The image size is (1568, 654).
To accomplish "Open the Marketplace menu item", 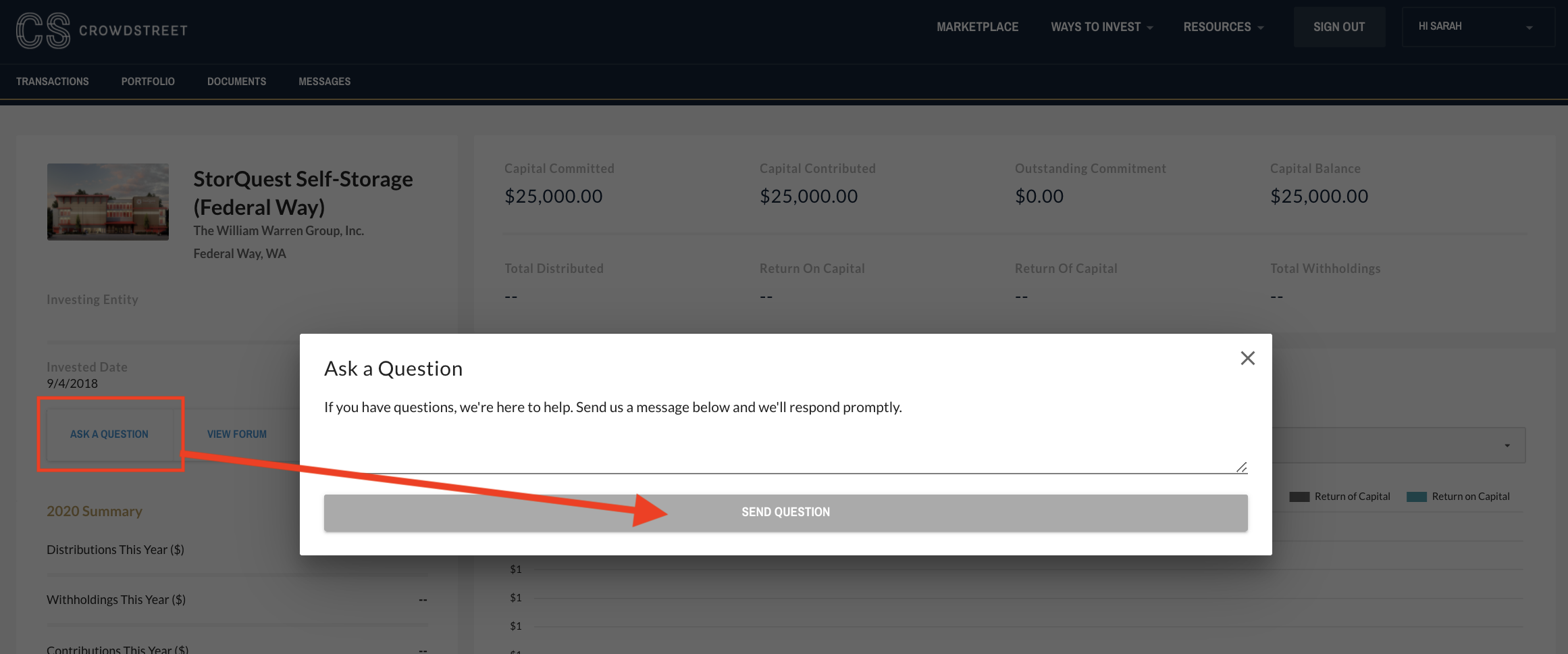I will pos(977,27).
